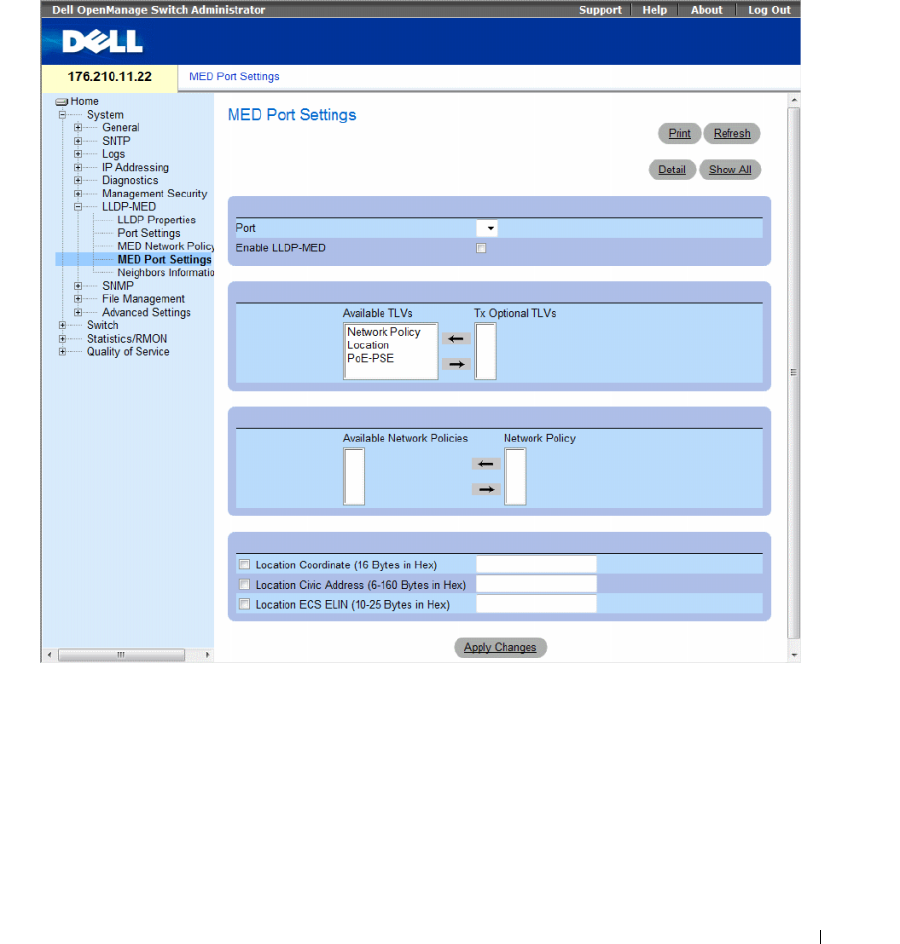This screenshot has height=944, width=900.
Task: Click sidebar horizontal scrollbar thumb
Action: [x=122, y=655]
